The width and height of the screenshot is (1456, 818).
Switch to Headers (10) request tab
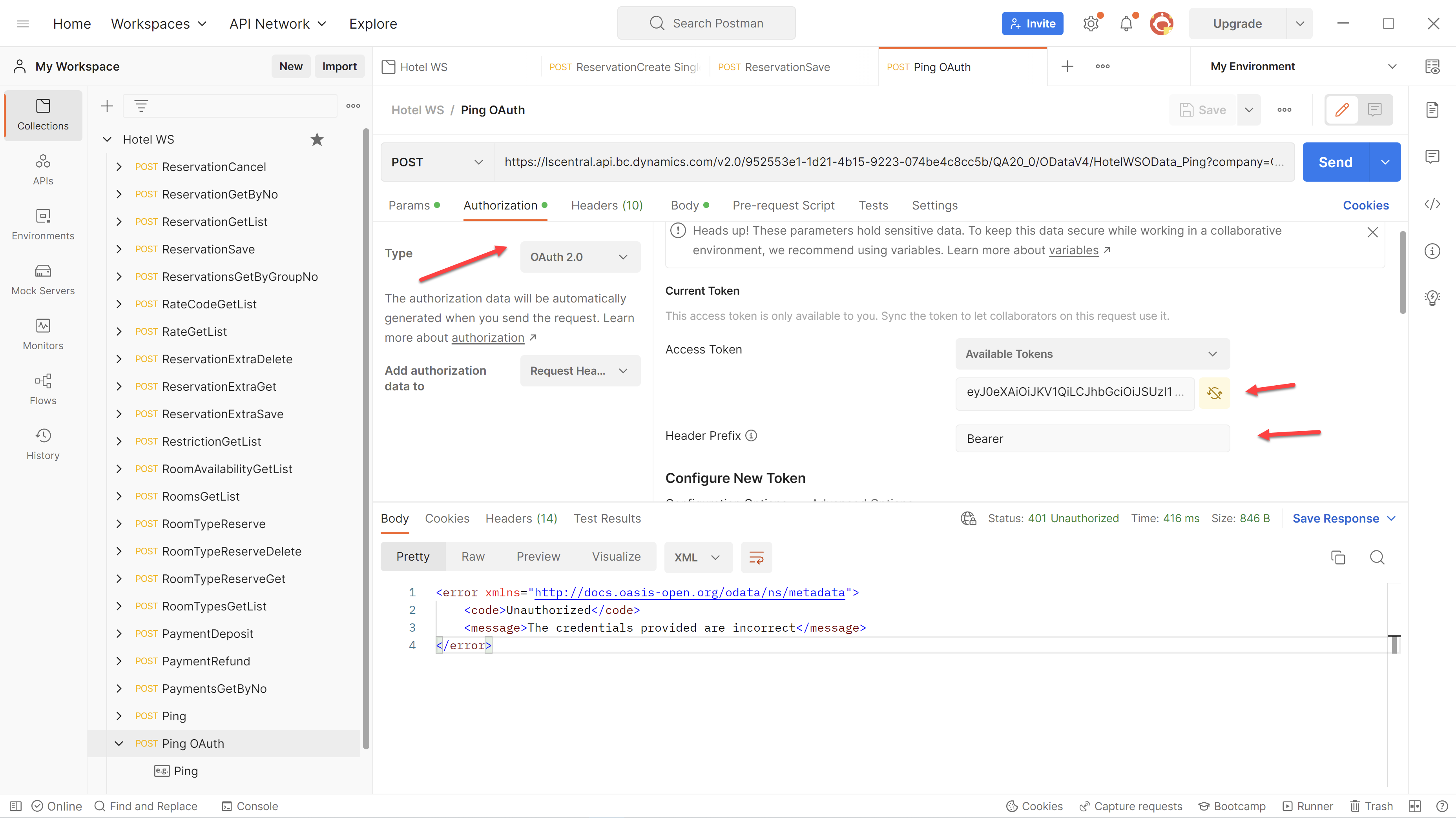pyautogui.click(x=606, y=206)
